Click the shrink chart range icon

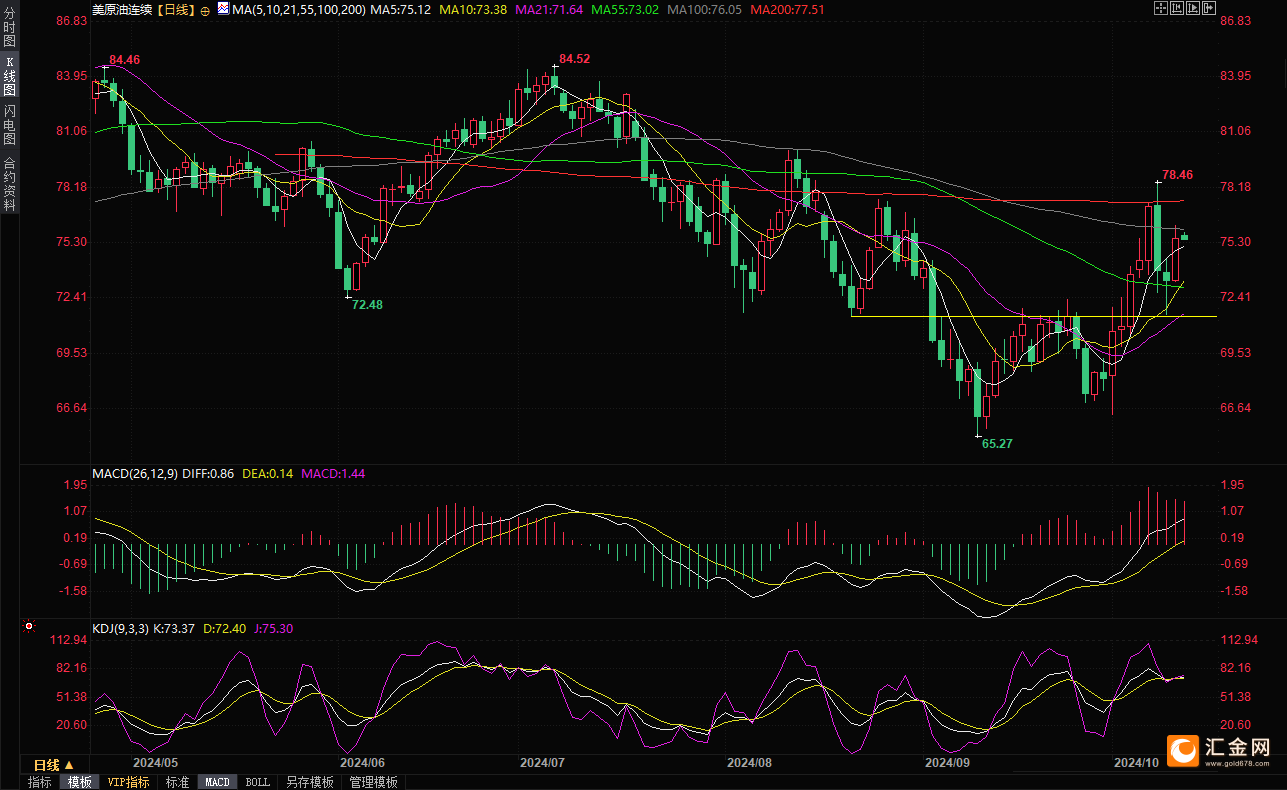(1177, 8)
